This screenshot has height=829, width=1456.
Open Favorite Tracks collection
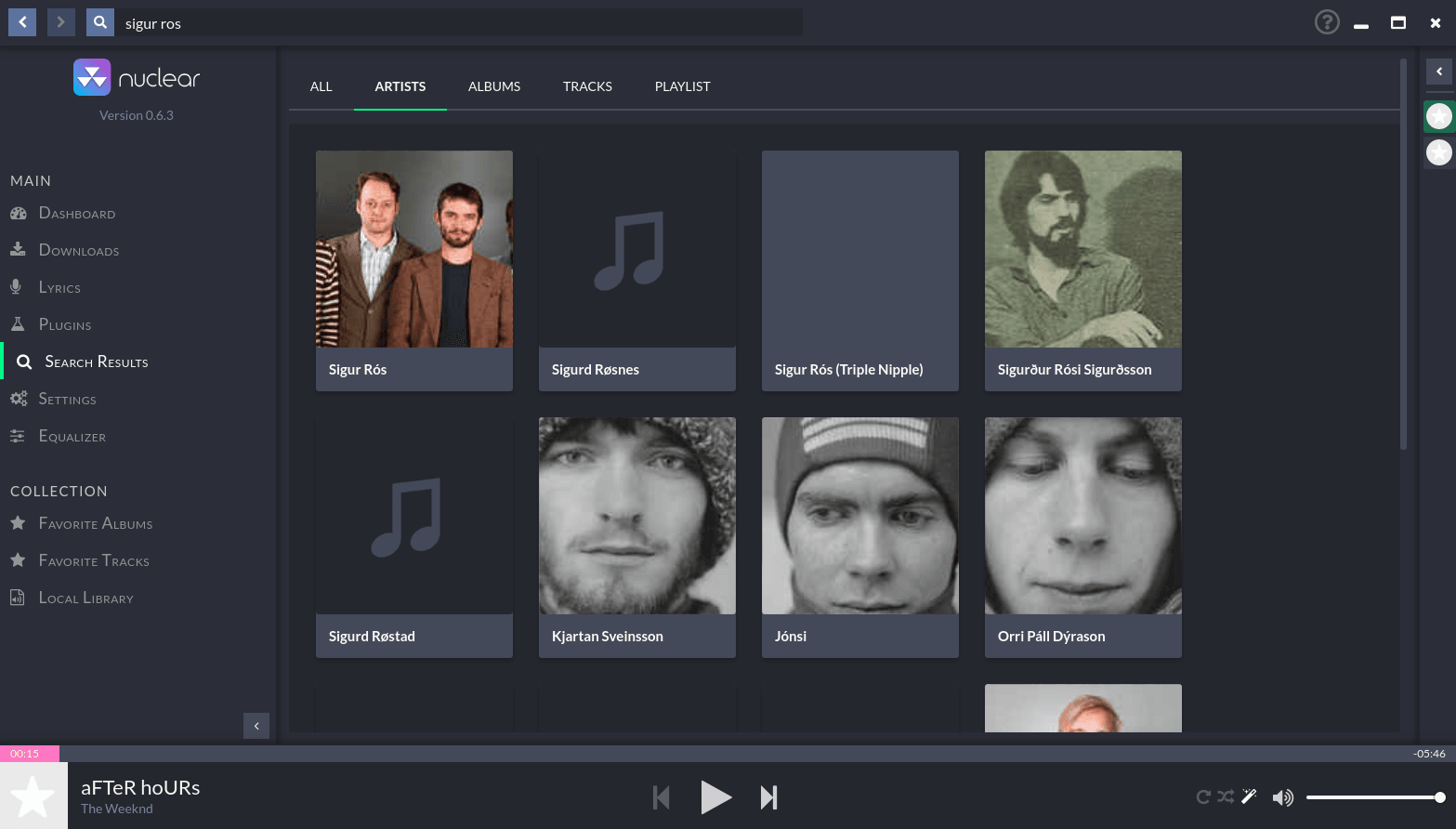(x=94, y=560)
